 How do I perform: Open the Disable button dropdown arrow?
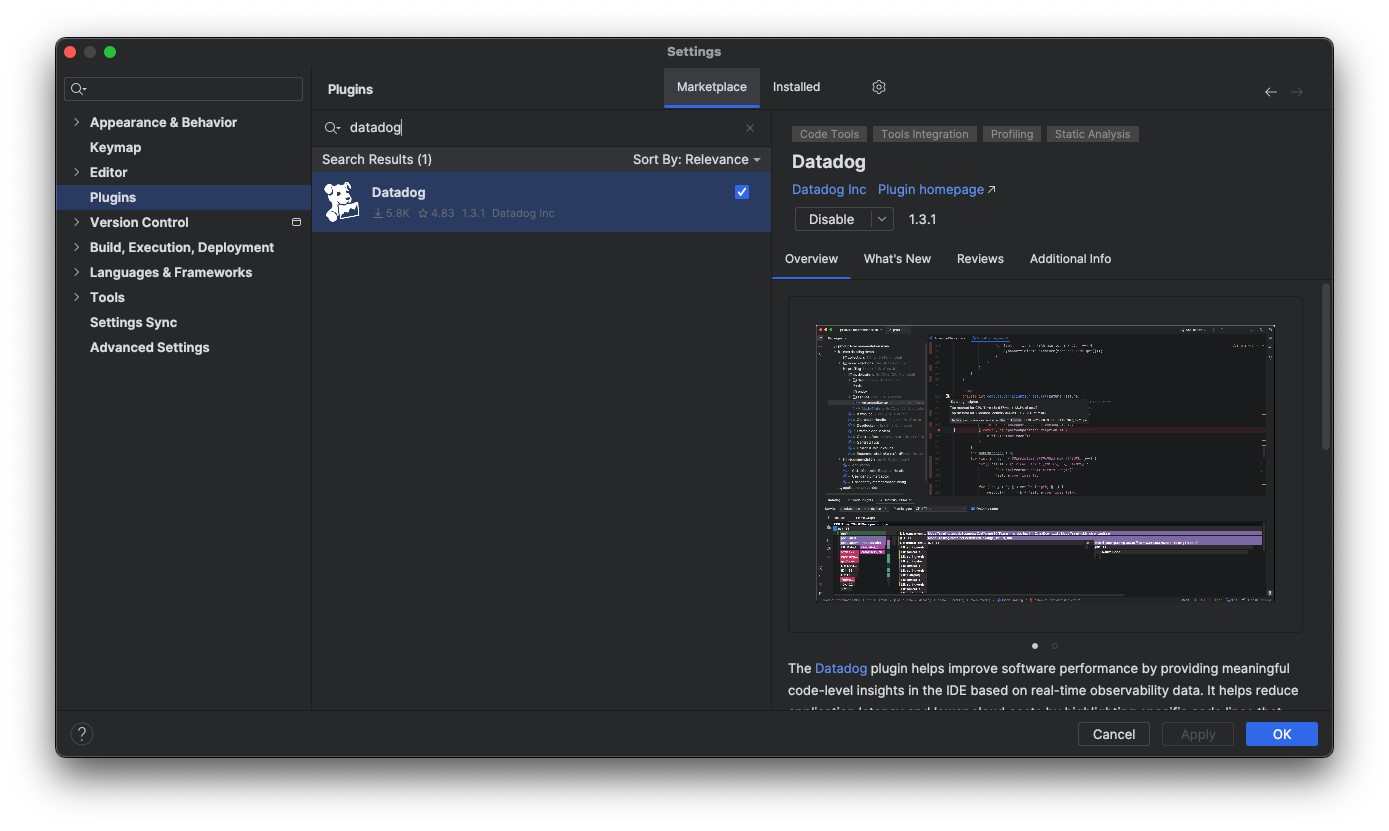(x=881, y=219)
